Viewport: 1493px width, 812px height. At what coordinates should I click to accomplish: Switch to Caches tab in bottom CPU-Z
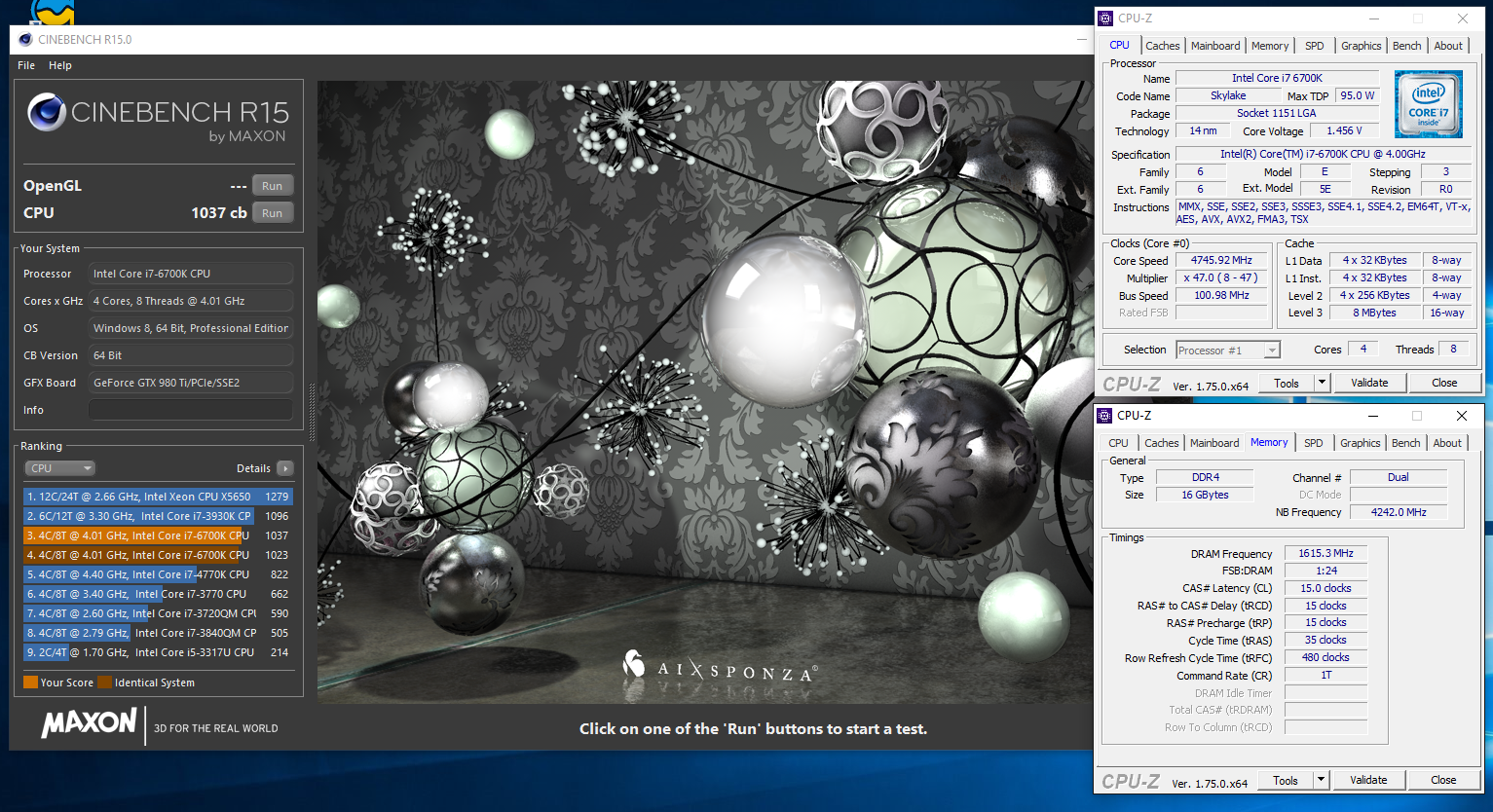point(1161,443)
